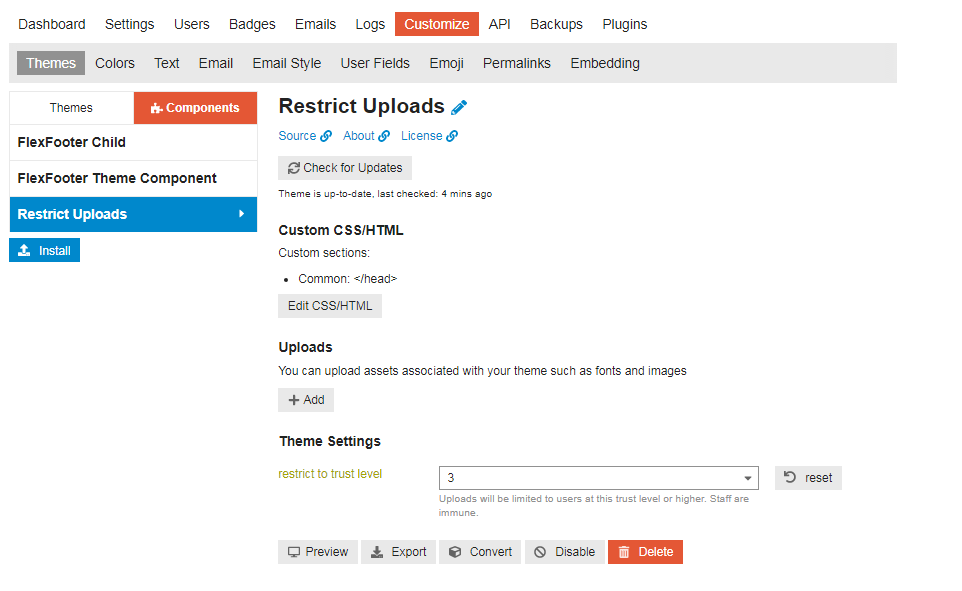Switch to the Themes list tab
The height and width of the screenshot is (591, 962).
71,108
